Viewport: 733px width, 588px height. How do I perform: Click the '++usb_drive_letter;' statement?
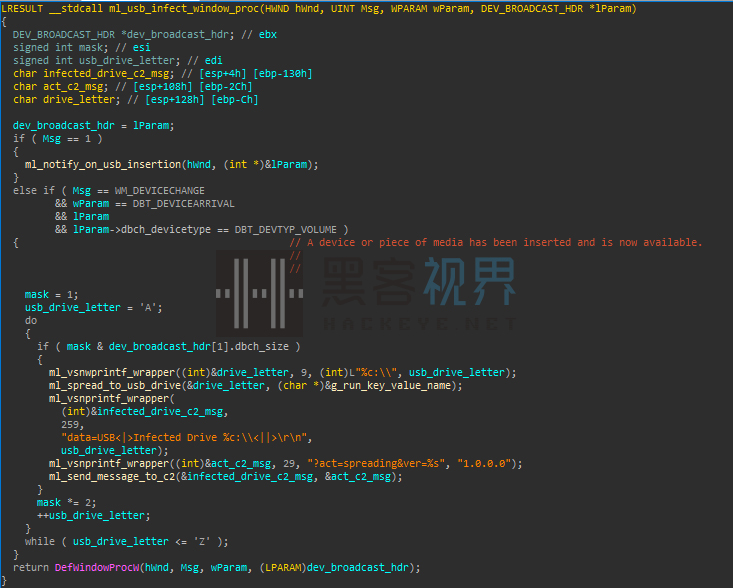(93, 516)
